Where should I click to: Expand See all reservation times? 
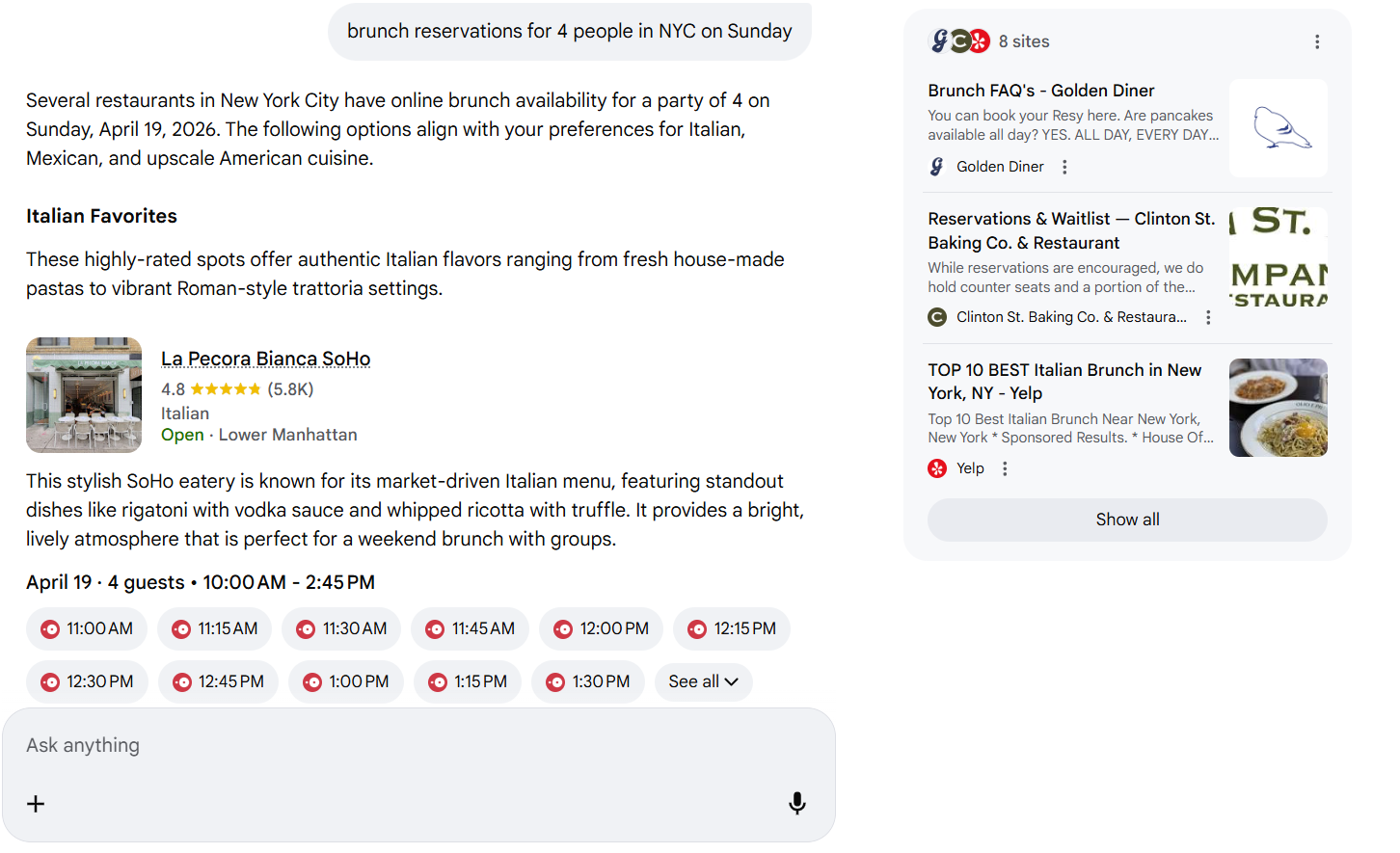[703, 681]
